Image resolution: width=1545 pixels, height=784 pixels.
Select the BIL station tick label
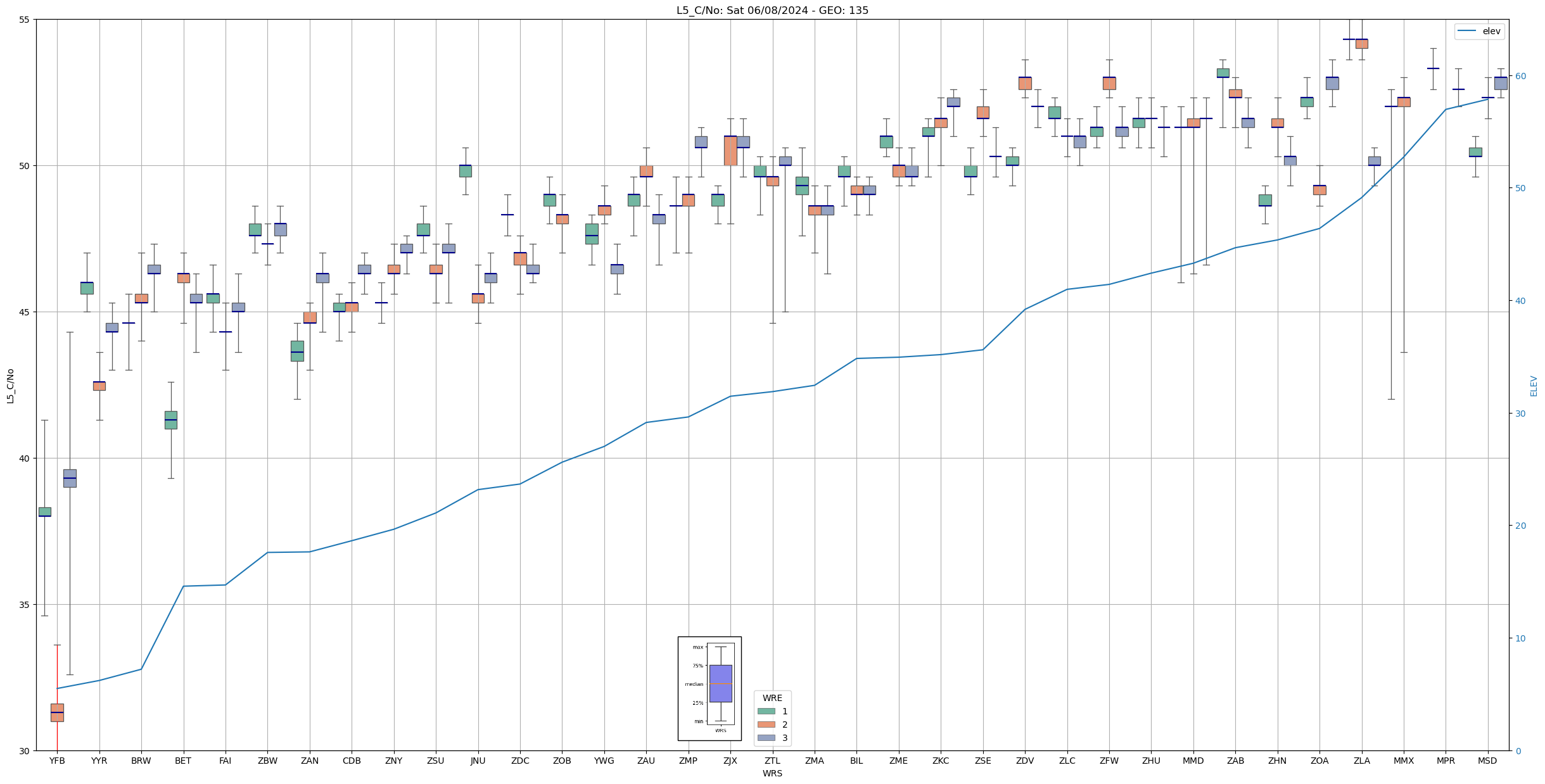pos(856,761)
